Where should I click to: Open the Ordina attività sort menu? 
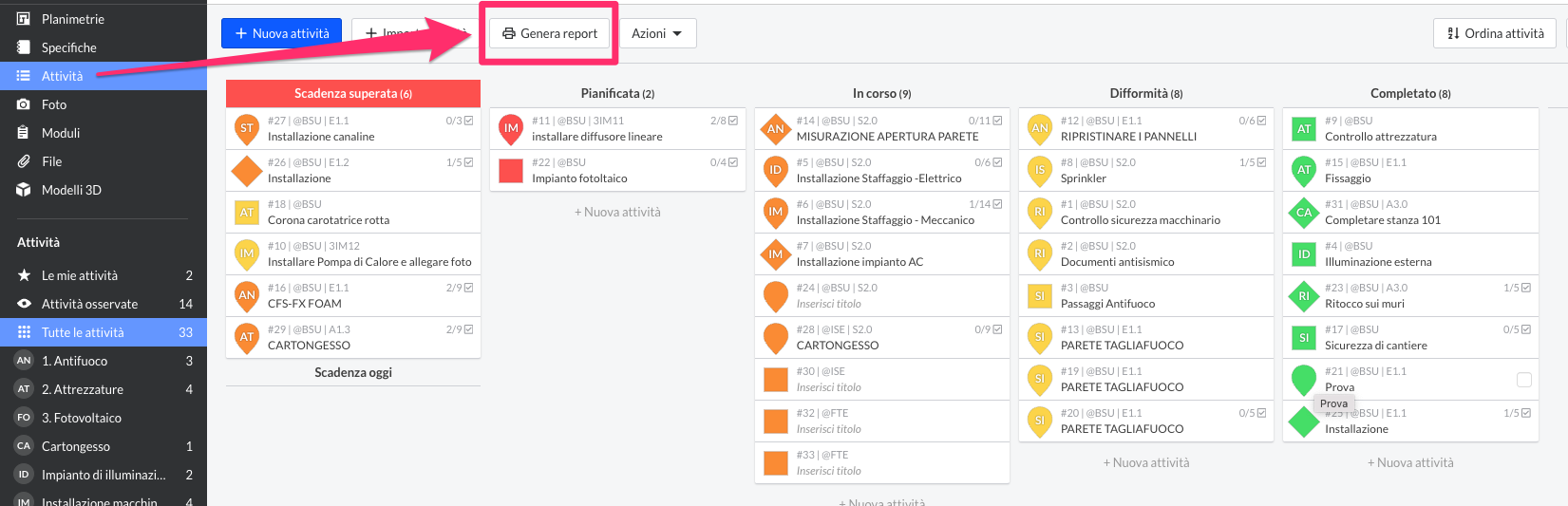pos(1495,33)
